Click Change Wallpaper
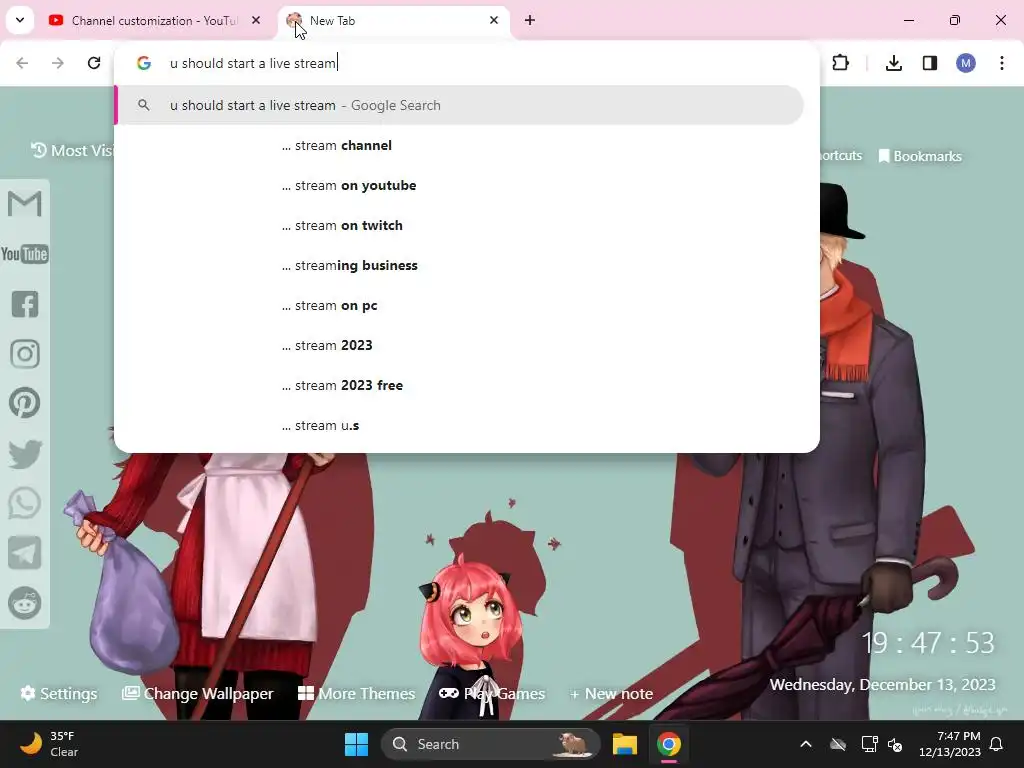The height and width of the screenshot is (768, 1024). (x=198, y=694)
